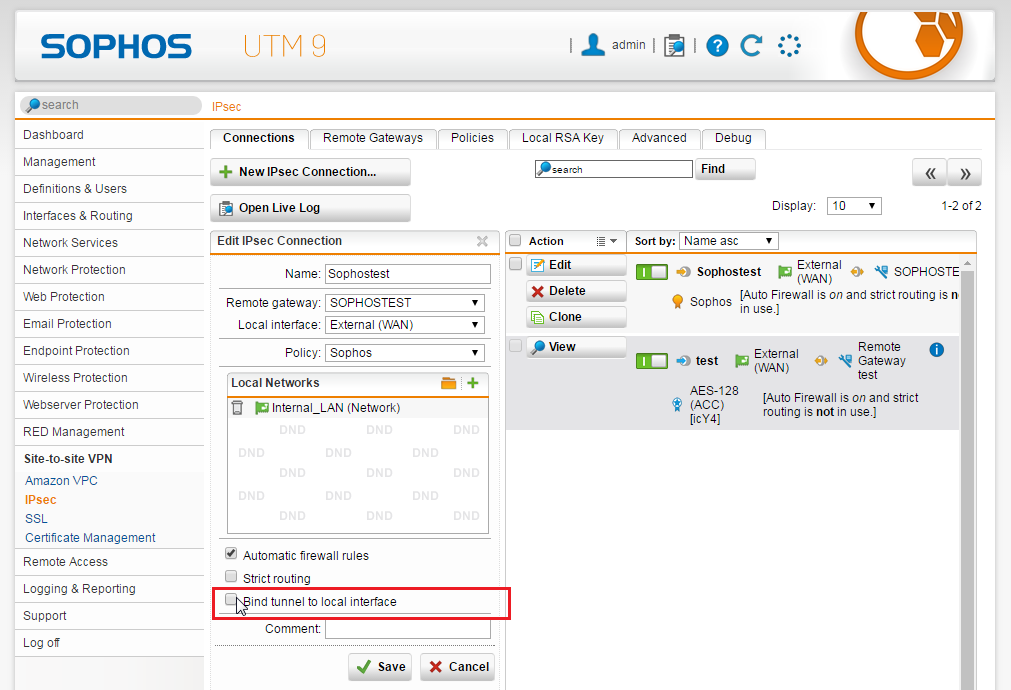Screen dimensions: 1011x690
Task: Change Display count dropdown
Action: tap(854, 206)
